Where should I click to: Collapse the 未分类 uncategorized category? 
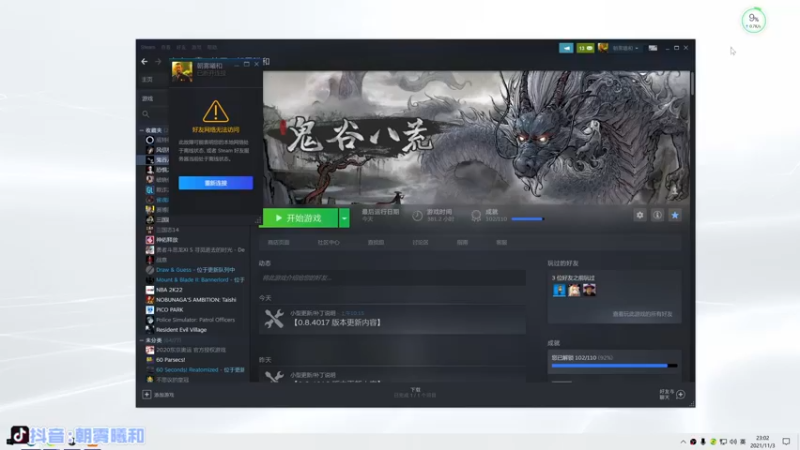(x=141, y=340)
